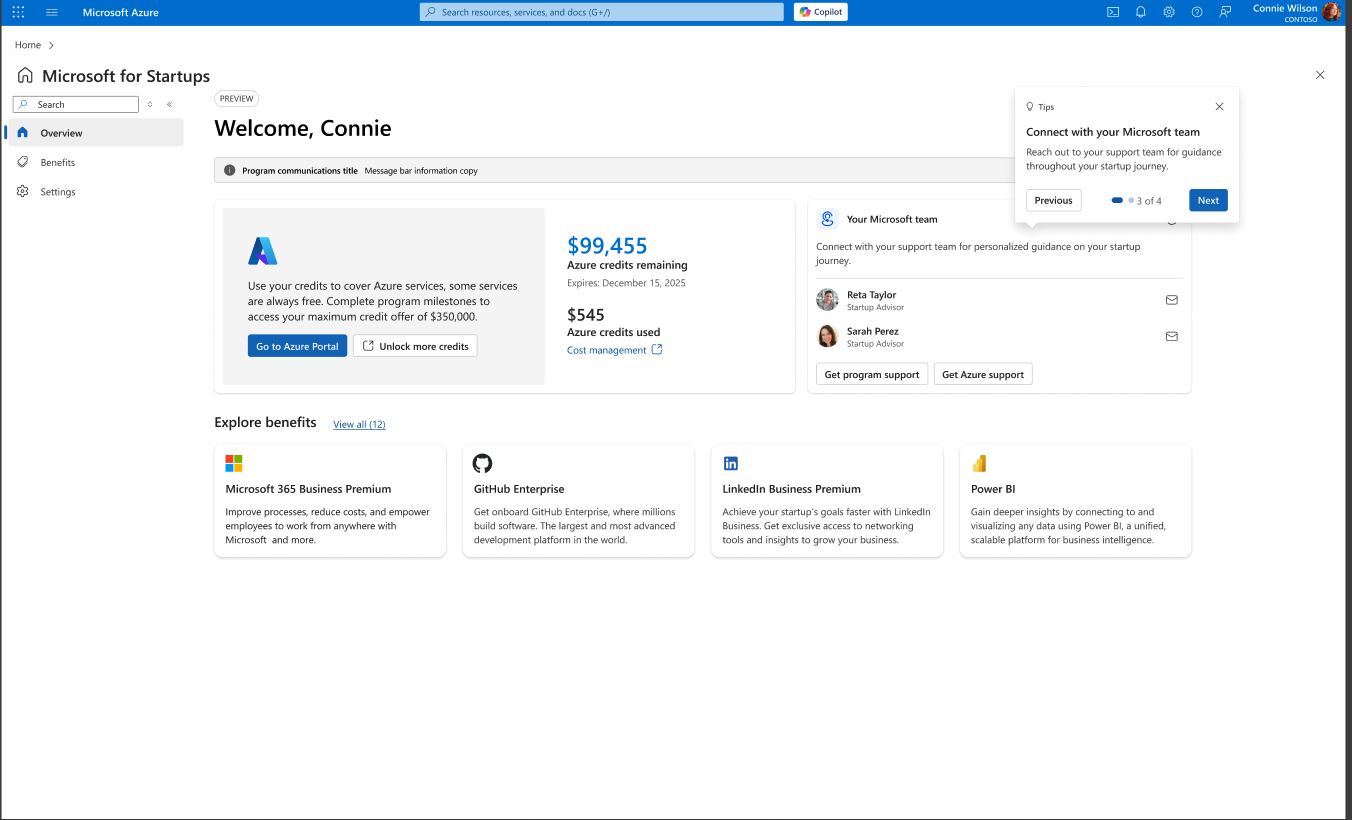Open the View all (12) benefits link

click(359, 424)
